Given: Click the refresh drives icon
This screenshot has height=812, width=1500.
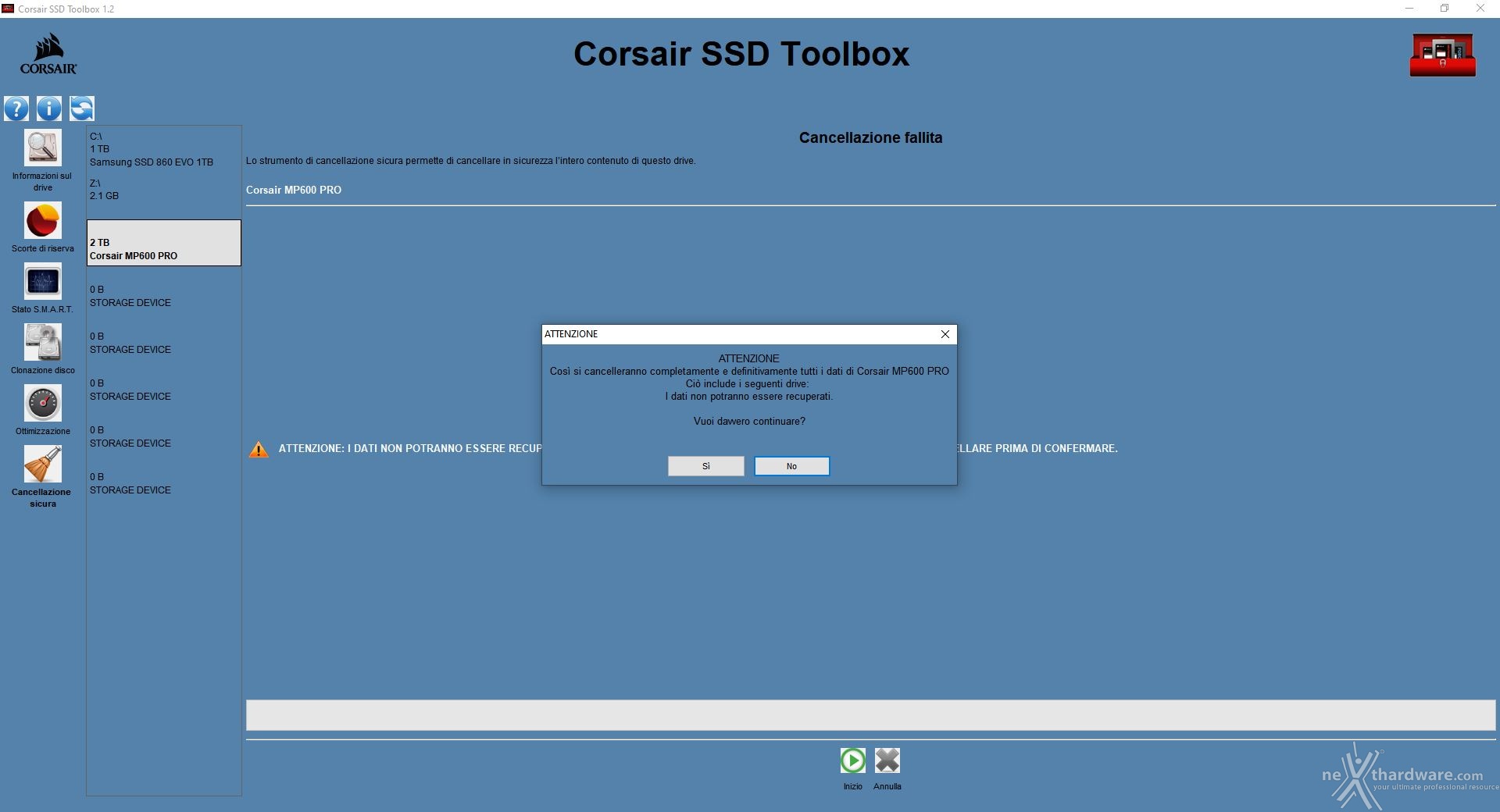Looking at the screenshot, I should click(x=82, y=109).
